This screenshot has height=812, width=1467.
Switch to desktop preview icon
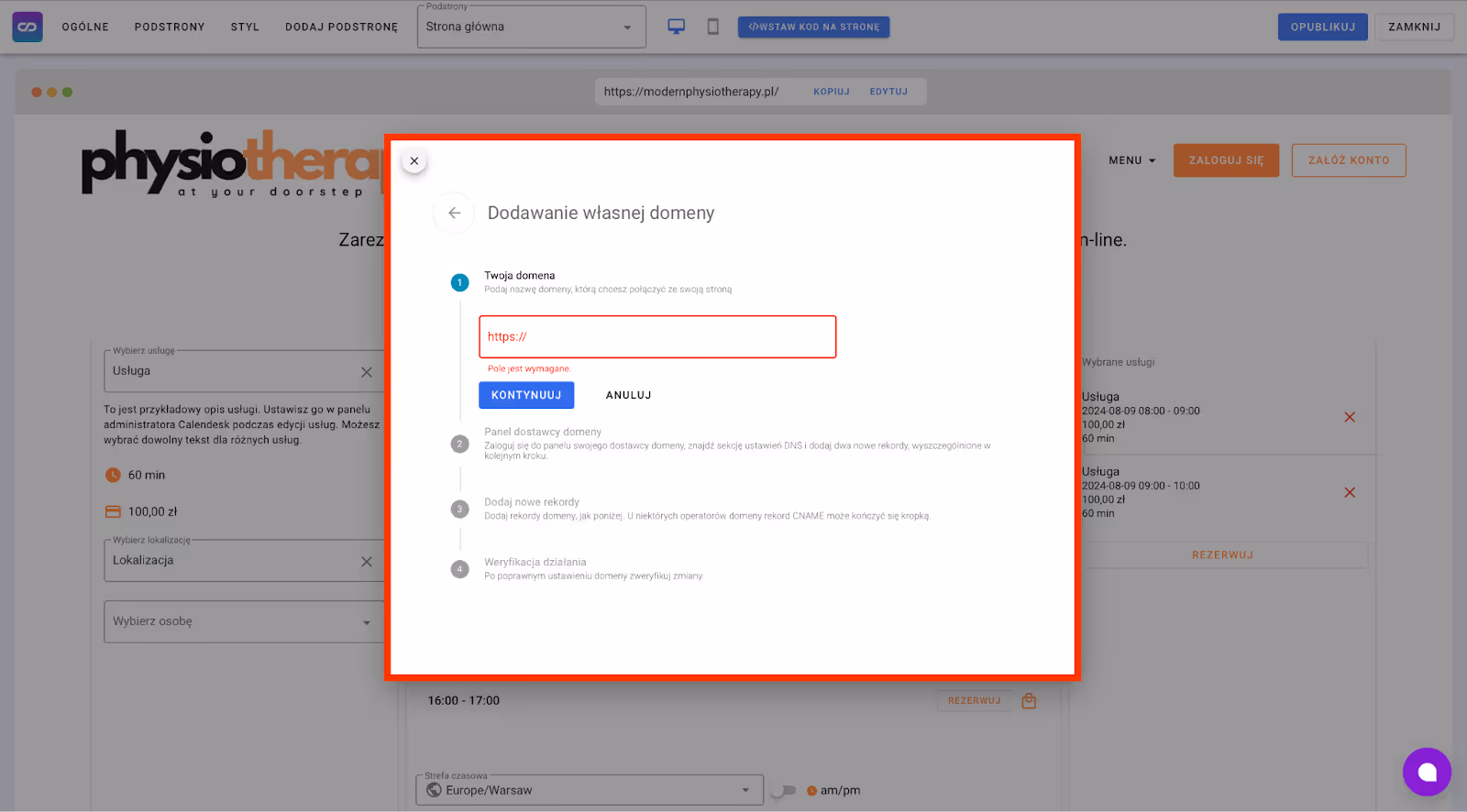pyautogui.click(x=676, y=27)
